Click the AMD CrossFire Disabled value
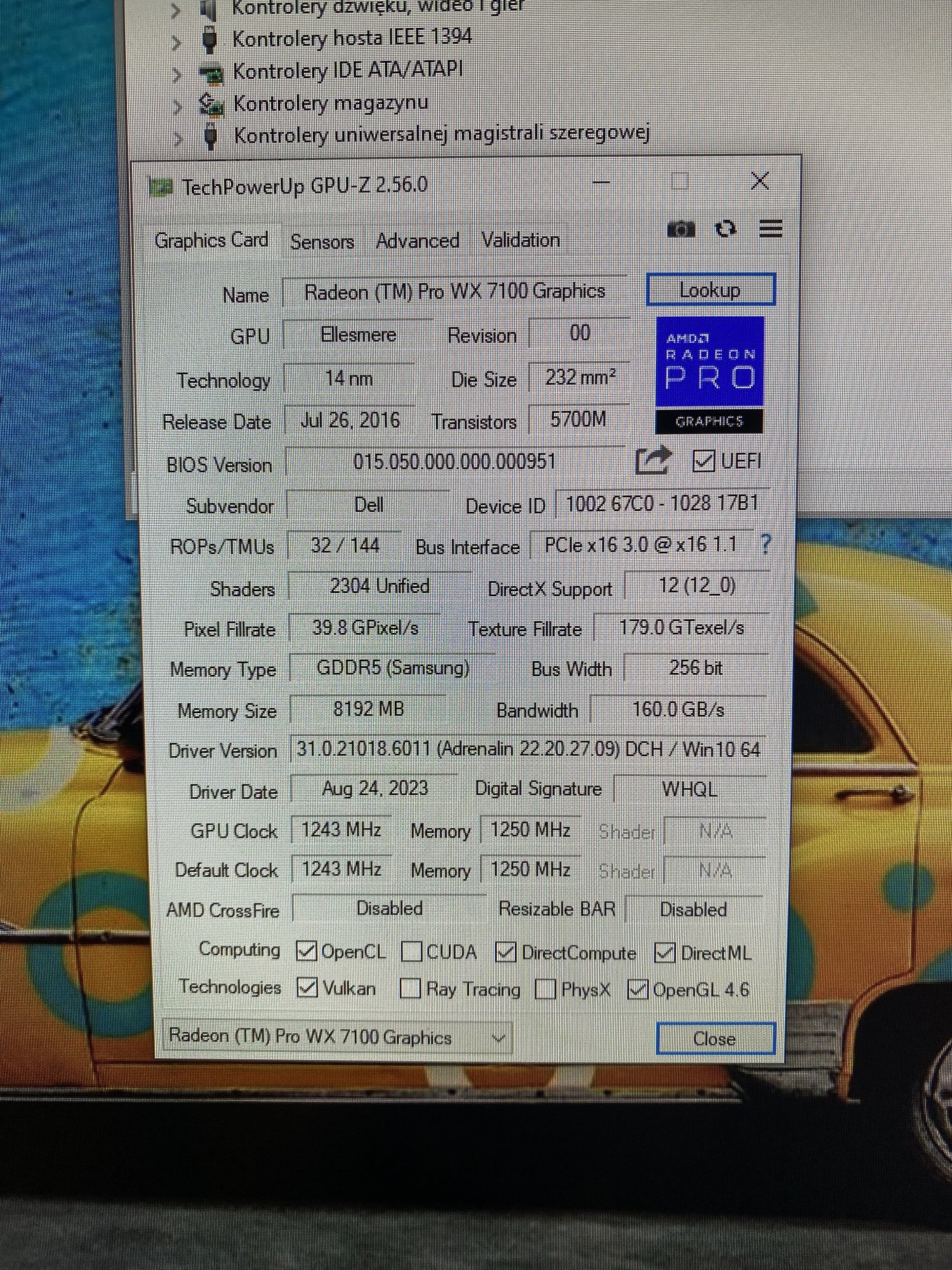952x1270 pixels. click(389, 909)
